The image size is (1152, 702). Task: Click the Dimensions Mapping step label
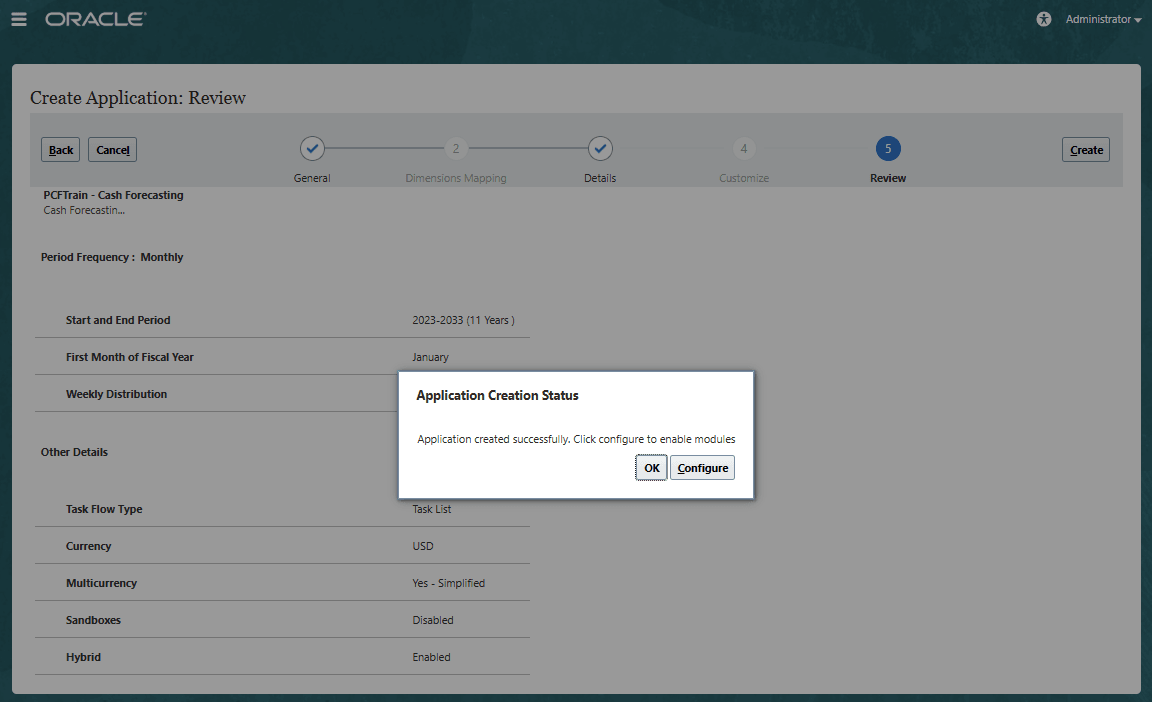[456, 178]
